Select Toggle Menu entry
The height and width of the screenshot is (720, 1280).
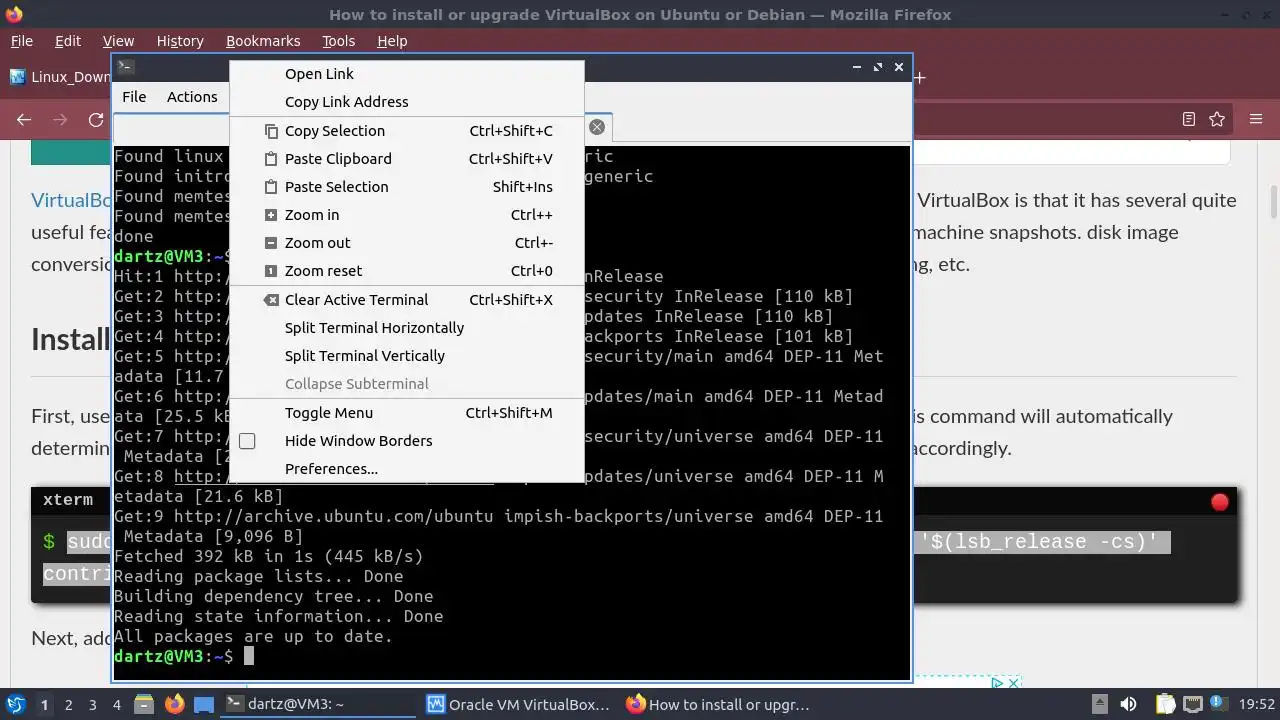point(406,413)
